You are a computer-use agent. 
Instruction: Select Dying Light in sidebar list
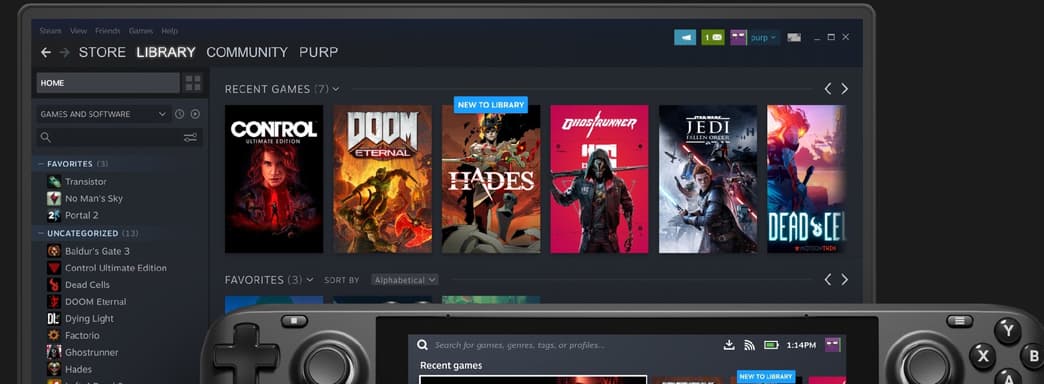89,319
